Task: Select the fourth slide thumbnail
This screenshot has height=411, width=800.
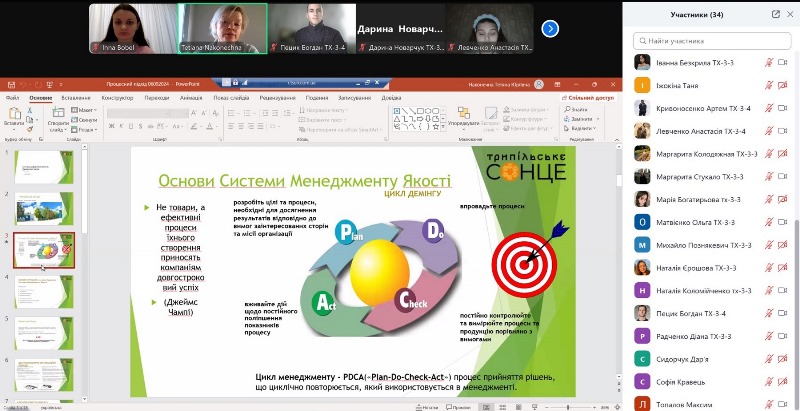Action: coord(41,290)
